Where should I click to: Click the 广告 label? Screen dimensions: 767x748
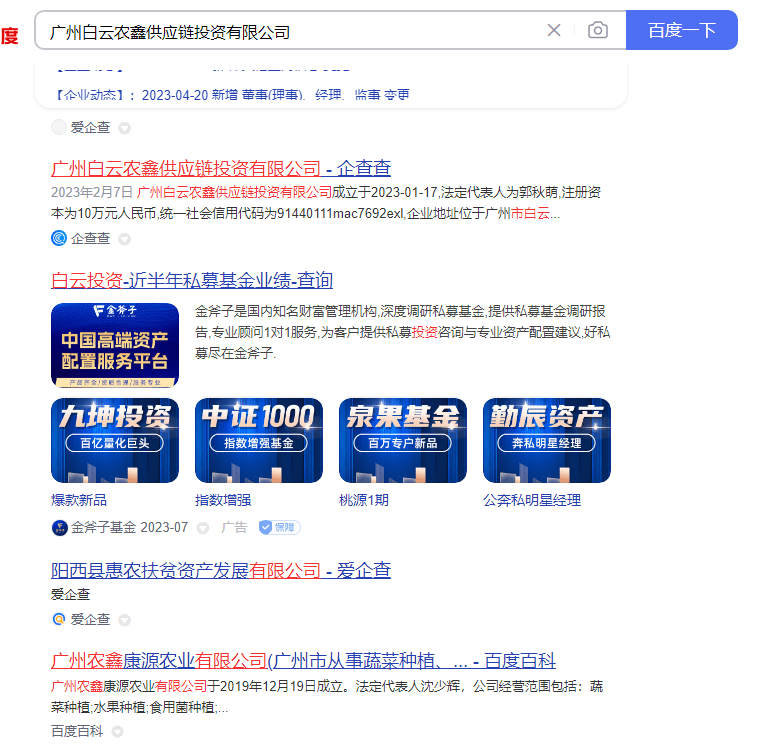click(234, 527)
